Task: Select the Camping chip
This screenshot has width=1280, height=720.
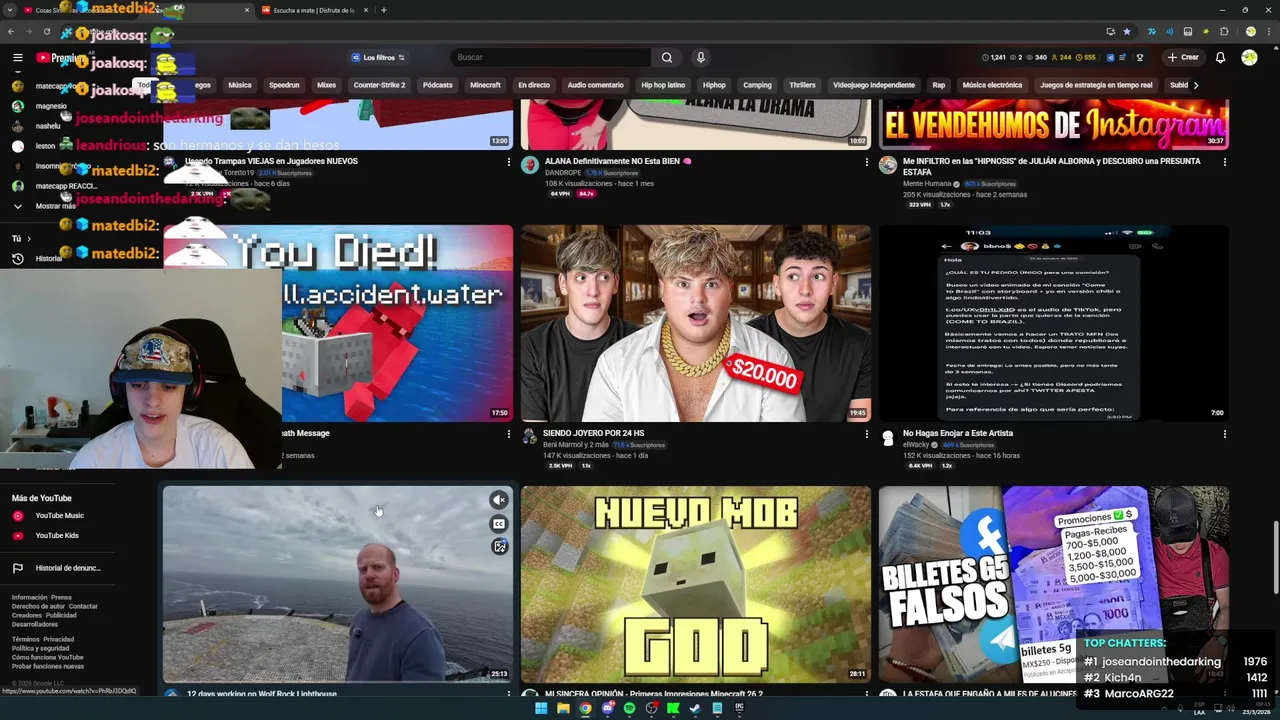Action: click(x=757, y=85)
